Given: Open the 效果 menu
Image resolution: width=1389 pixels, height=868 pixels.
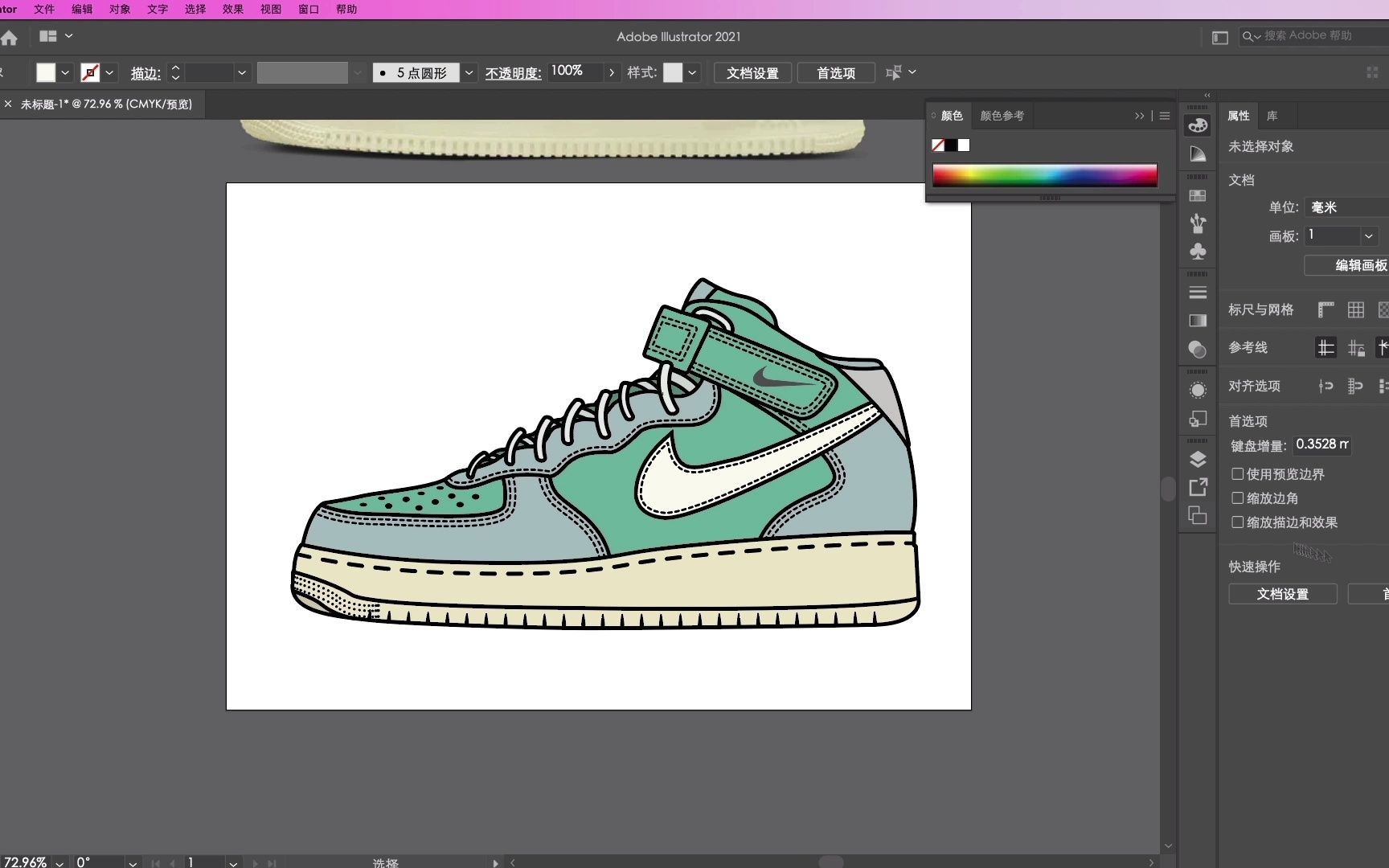Looking at the screenshot, I should tap(233, 10).
